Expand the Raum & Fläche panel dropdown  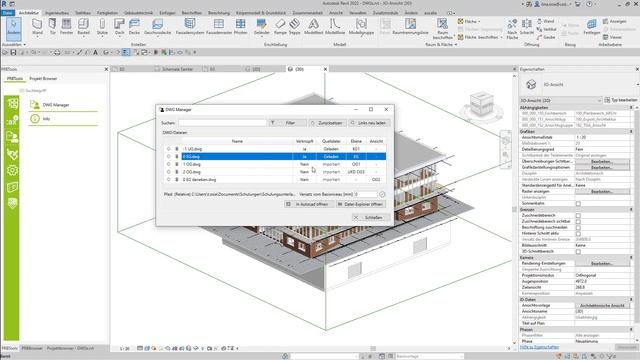(x=441, y=44)
